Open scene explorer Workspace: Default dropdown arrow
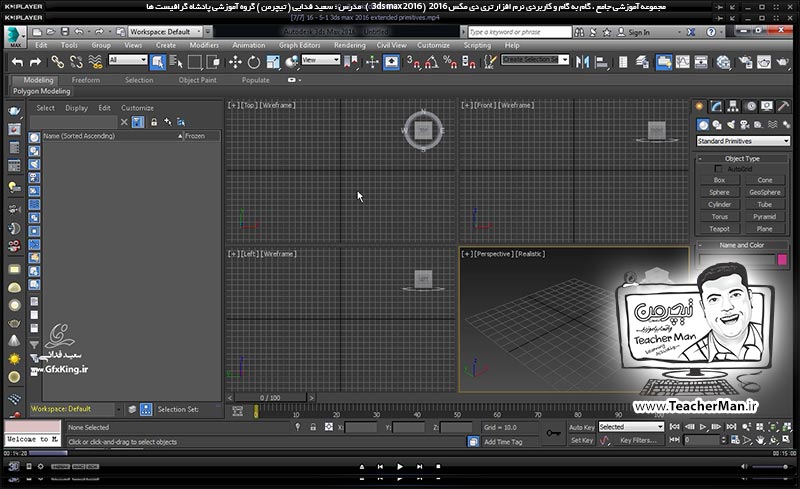800x489 pixels. [x=118, y=409]
